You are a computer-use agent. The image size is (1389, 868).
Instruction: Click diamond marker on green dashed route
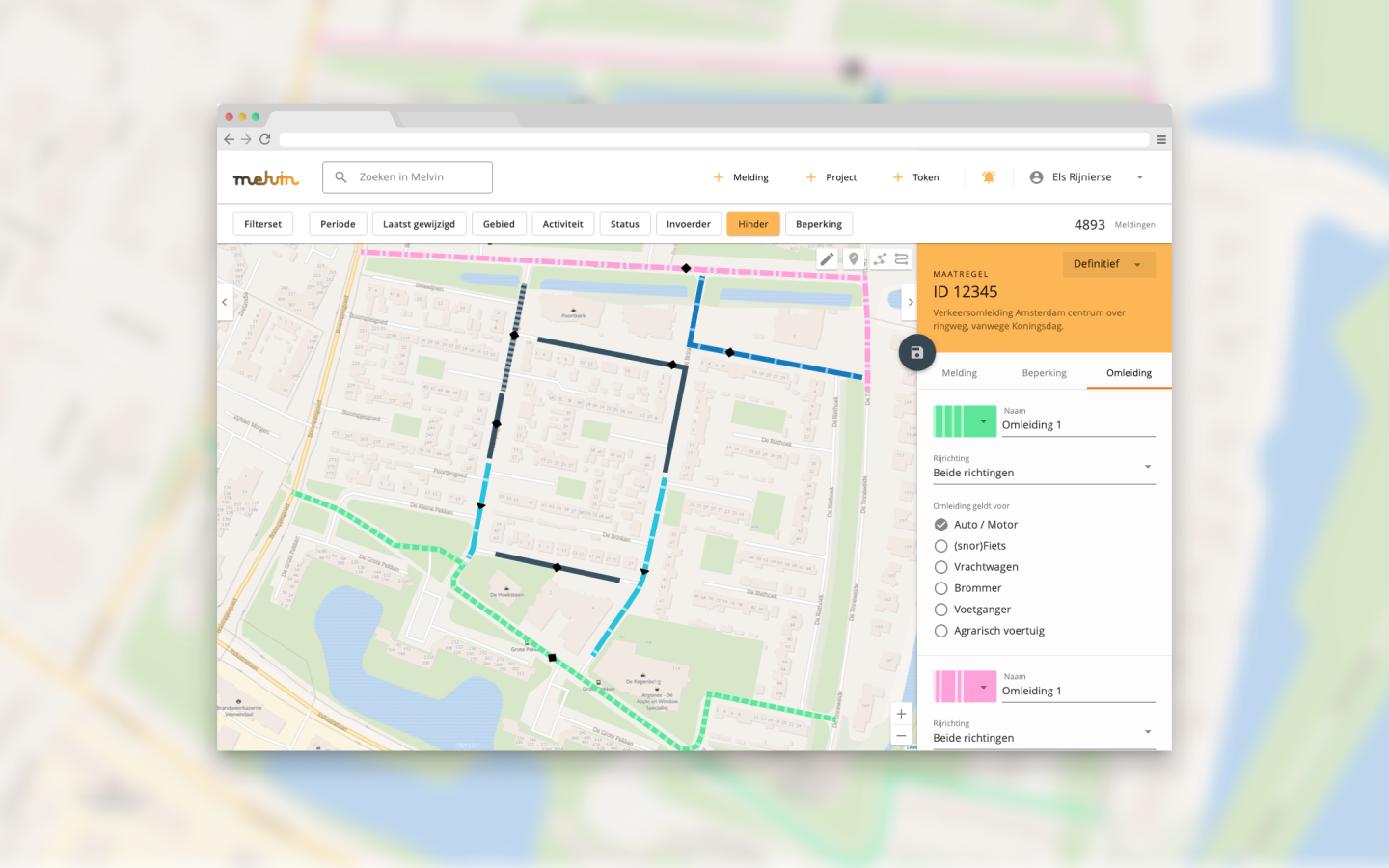pos(553,658)
